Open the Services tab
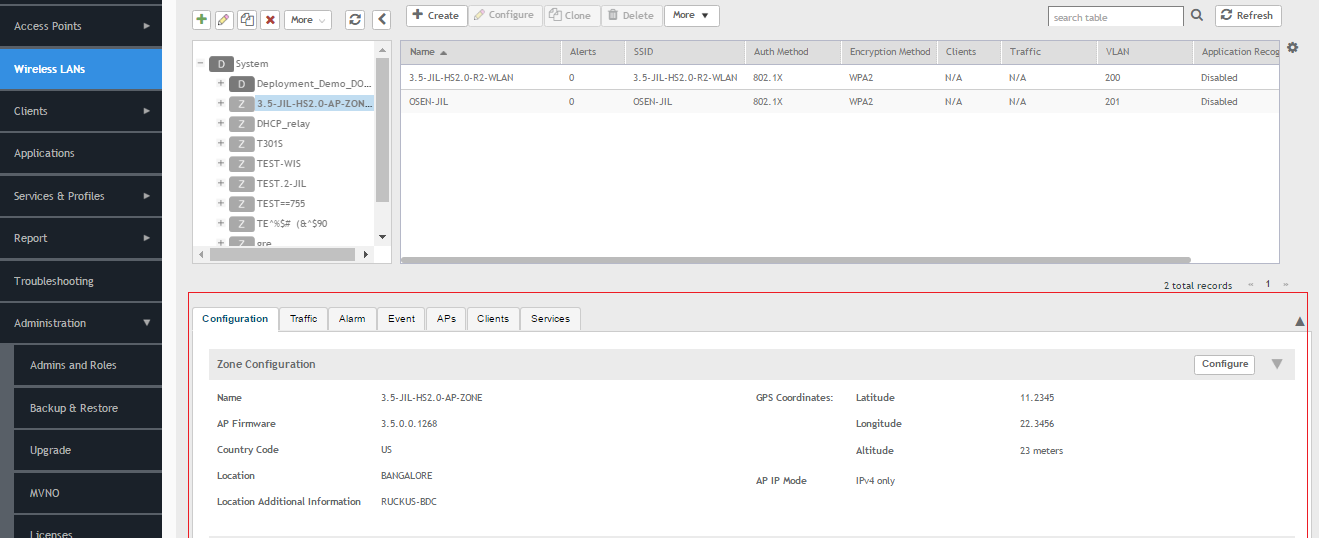This screenshot has width=1319, height=538. tap(550, 318)
